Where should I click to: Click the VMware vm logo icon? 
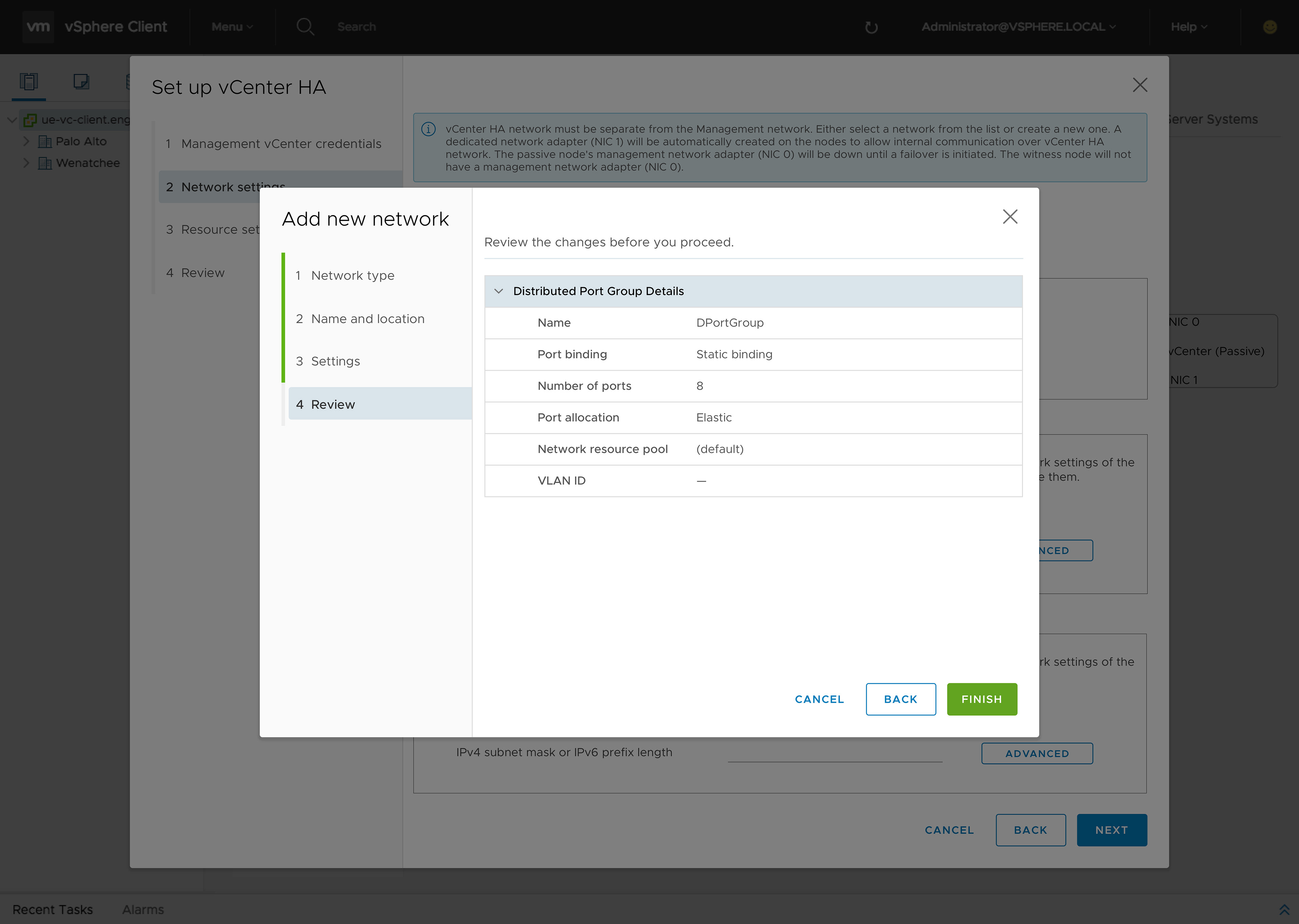click(x=38, y=27)
